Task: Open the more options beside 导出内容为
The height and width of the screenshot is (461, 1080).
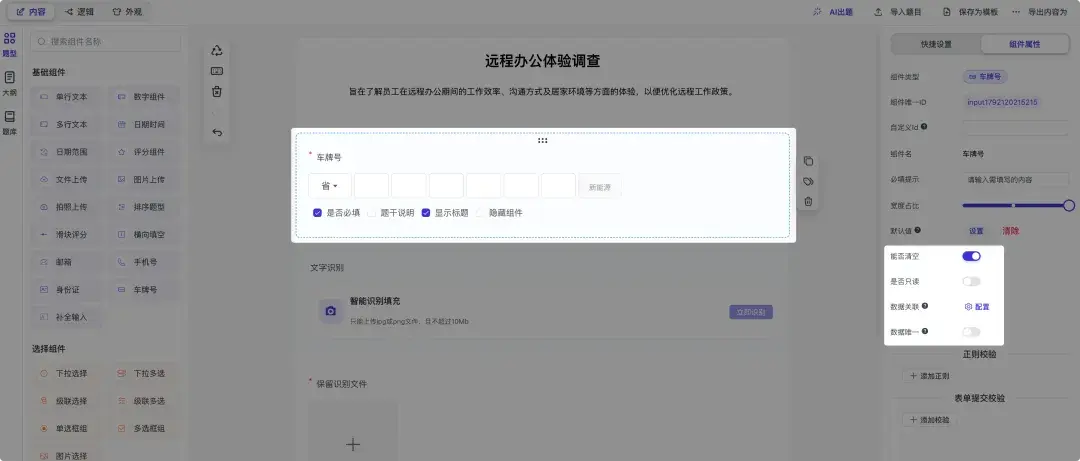Action: coord(1016,12)
